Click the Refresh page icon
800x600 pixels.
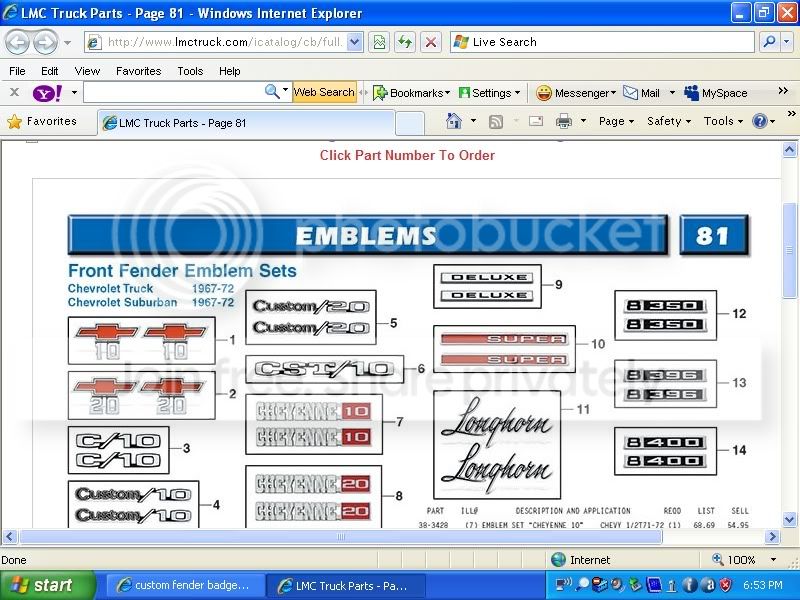point(405,42)
